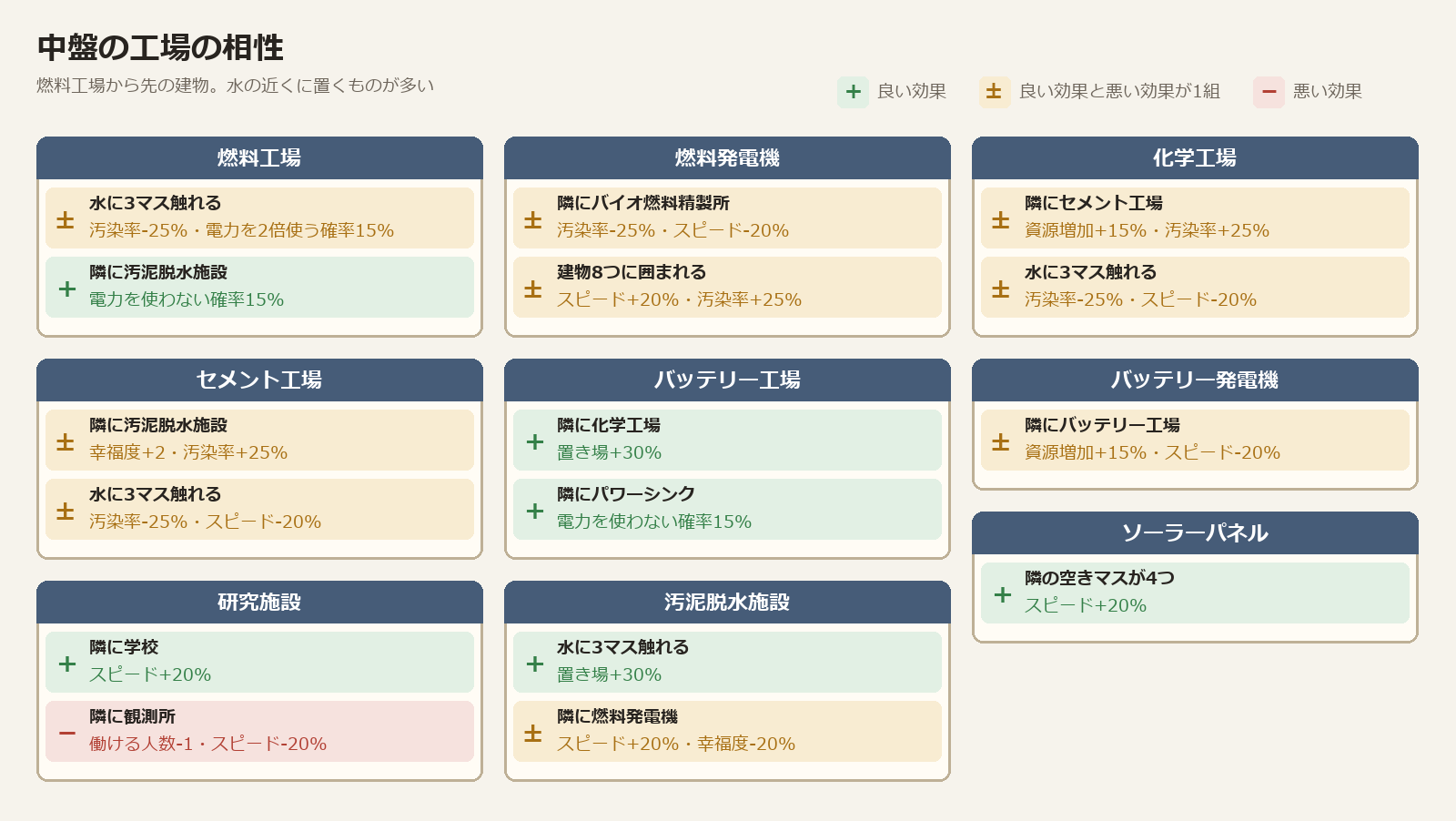Click the legend label 良い効果と悪い効果が1組
The width and height of the screenshot is (1456, 821).
coord(1119,91)
